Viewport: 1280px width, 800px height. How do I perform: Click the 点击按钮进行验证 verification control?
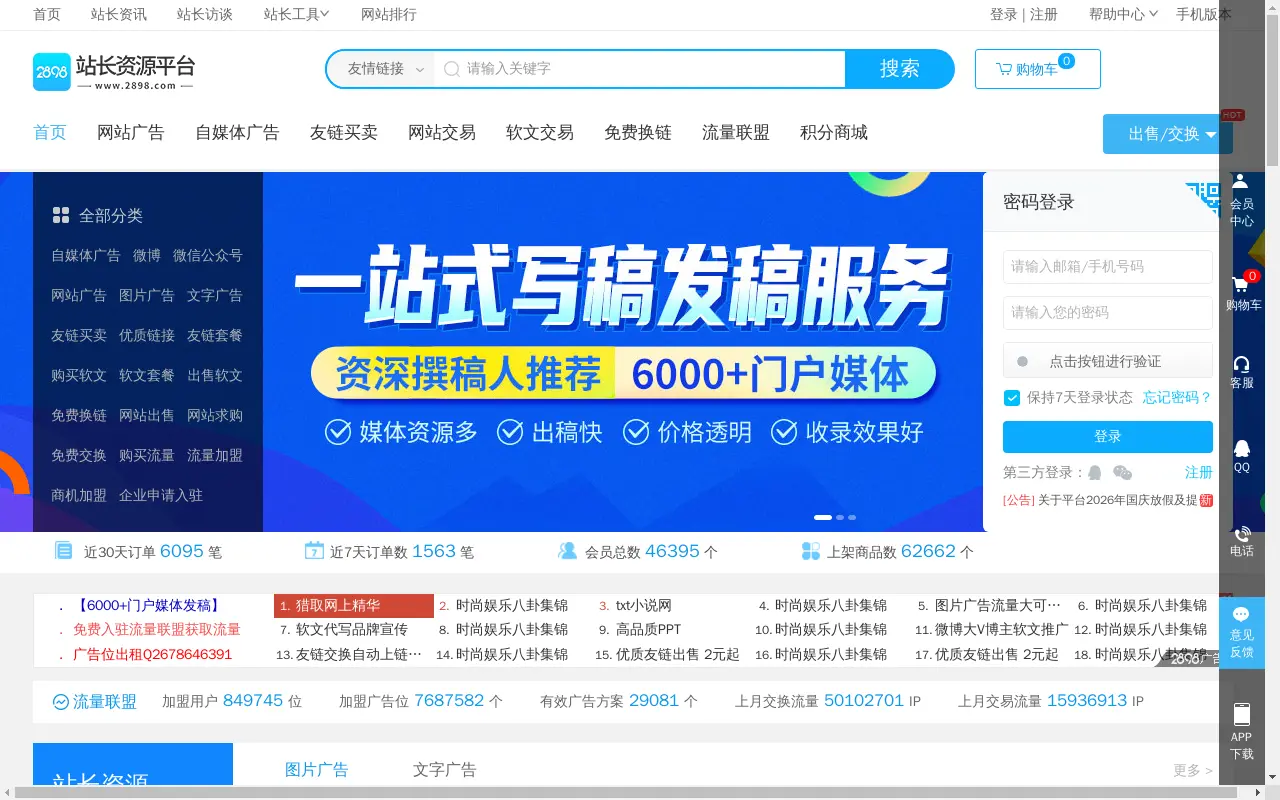click(1108, 361)
